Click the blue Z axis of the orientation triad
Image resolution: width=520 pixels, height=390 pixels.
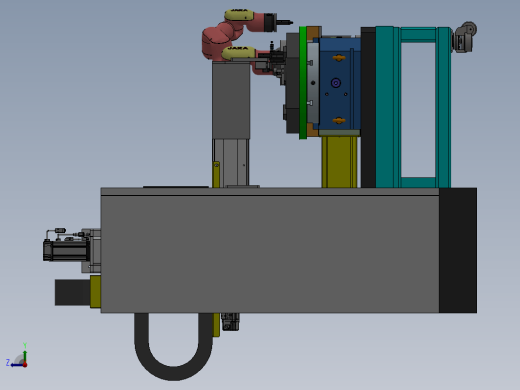pos(17,365)
